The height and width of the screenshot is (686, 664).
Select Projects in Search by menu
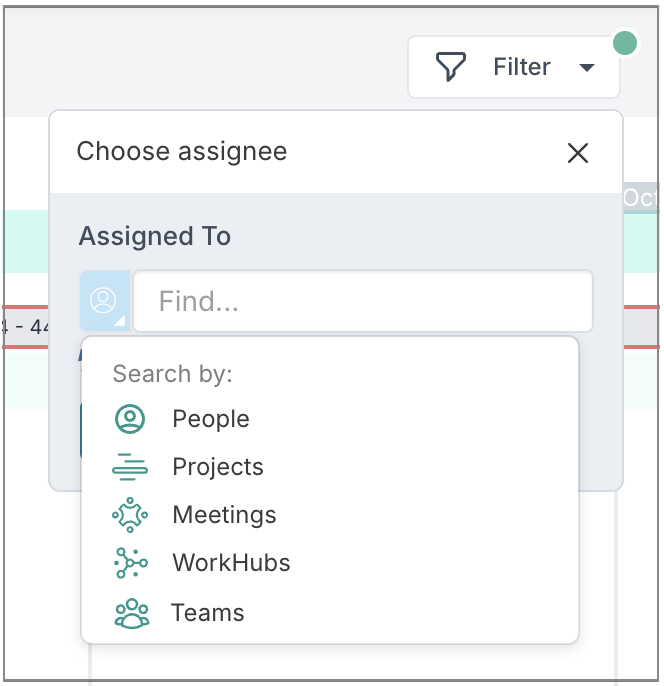point(218,467)
